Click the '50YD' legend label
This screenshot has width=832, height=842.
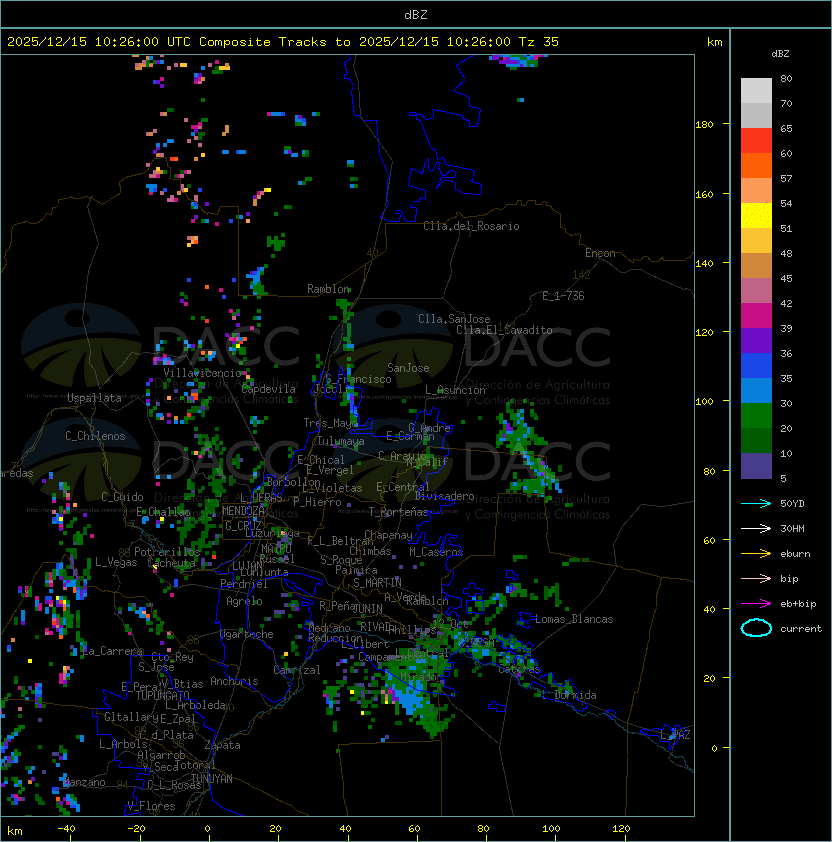pos(792,503)
